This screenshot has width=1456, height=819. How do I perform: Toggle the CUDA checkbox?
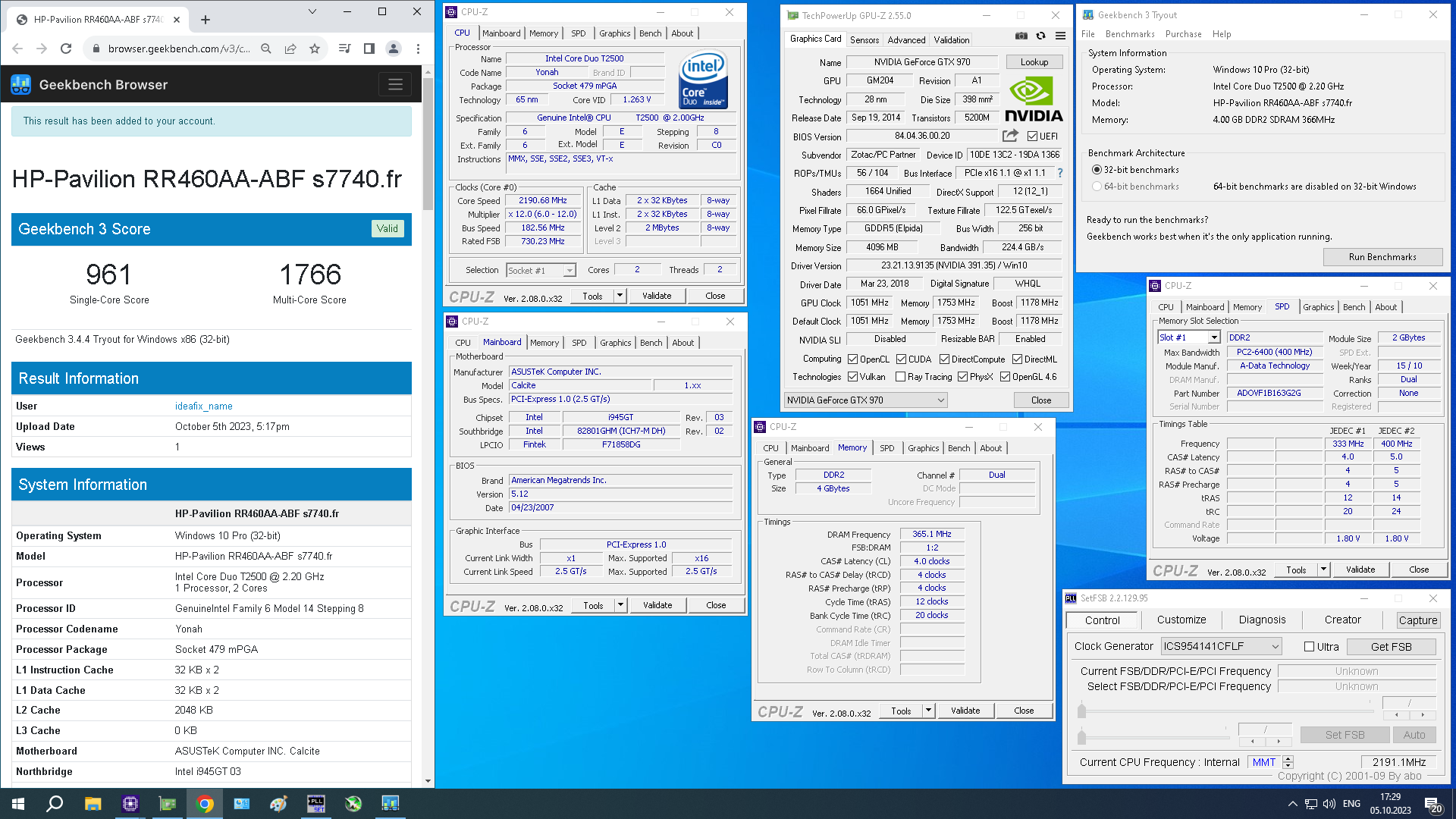pos(901,359)
